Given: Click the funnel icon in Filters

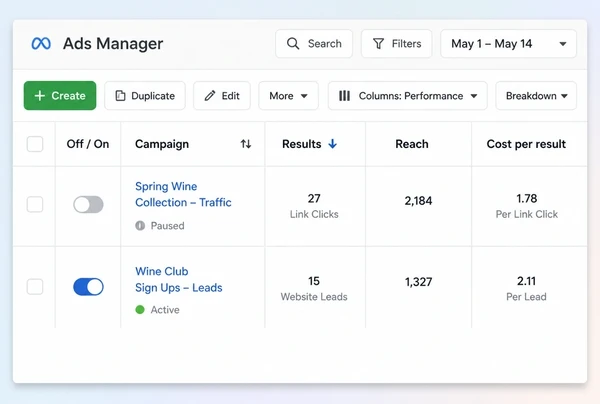Looking at the screenshot, I should [x=378, y=44].
